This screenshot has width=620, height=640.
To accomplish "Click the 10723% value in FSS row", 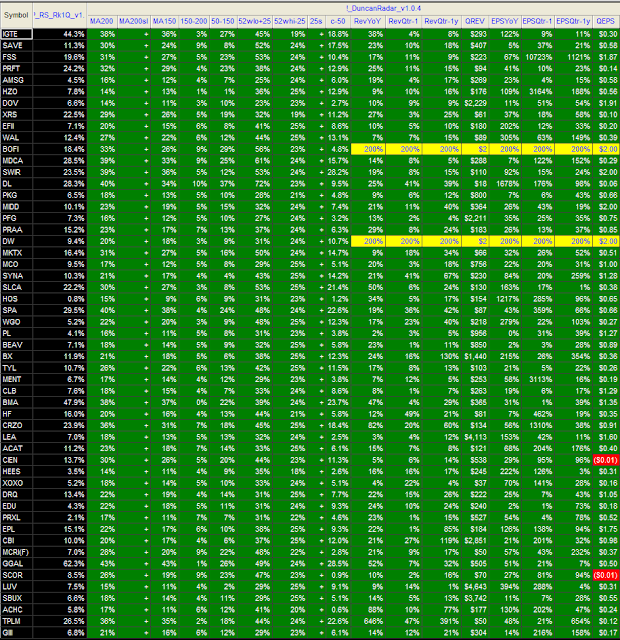I will [x=538, y=57].
